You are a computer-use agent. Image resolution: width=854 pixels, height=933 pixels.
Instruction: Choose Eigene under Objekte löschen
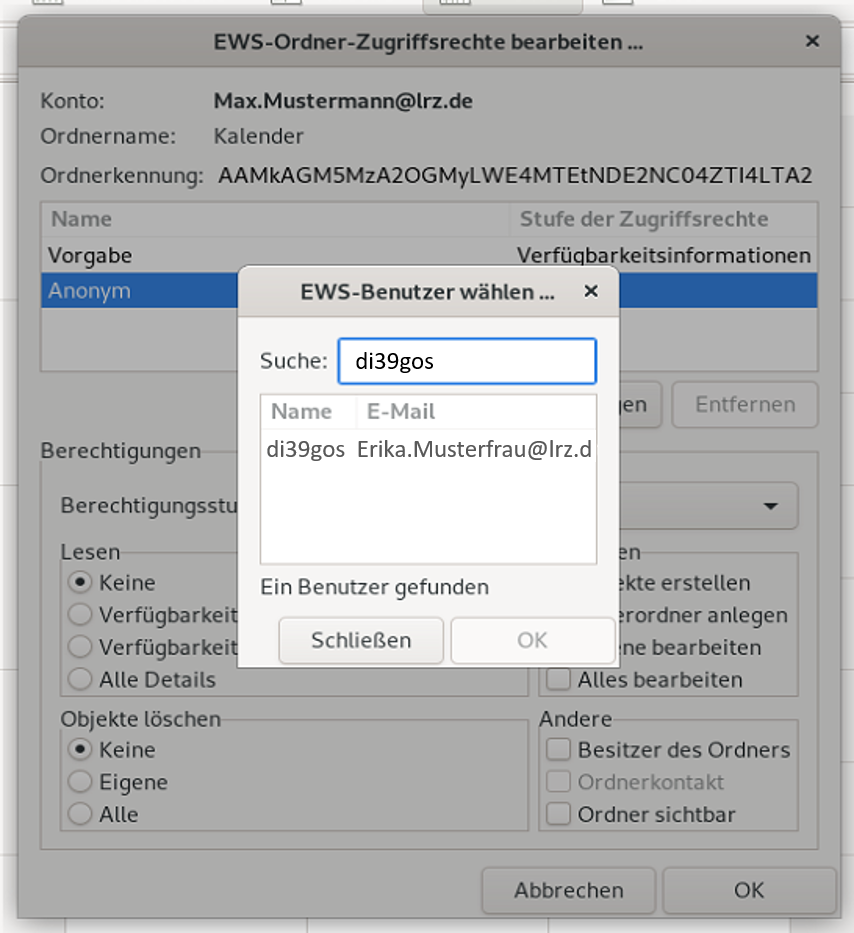click(79, 782)
